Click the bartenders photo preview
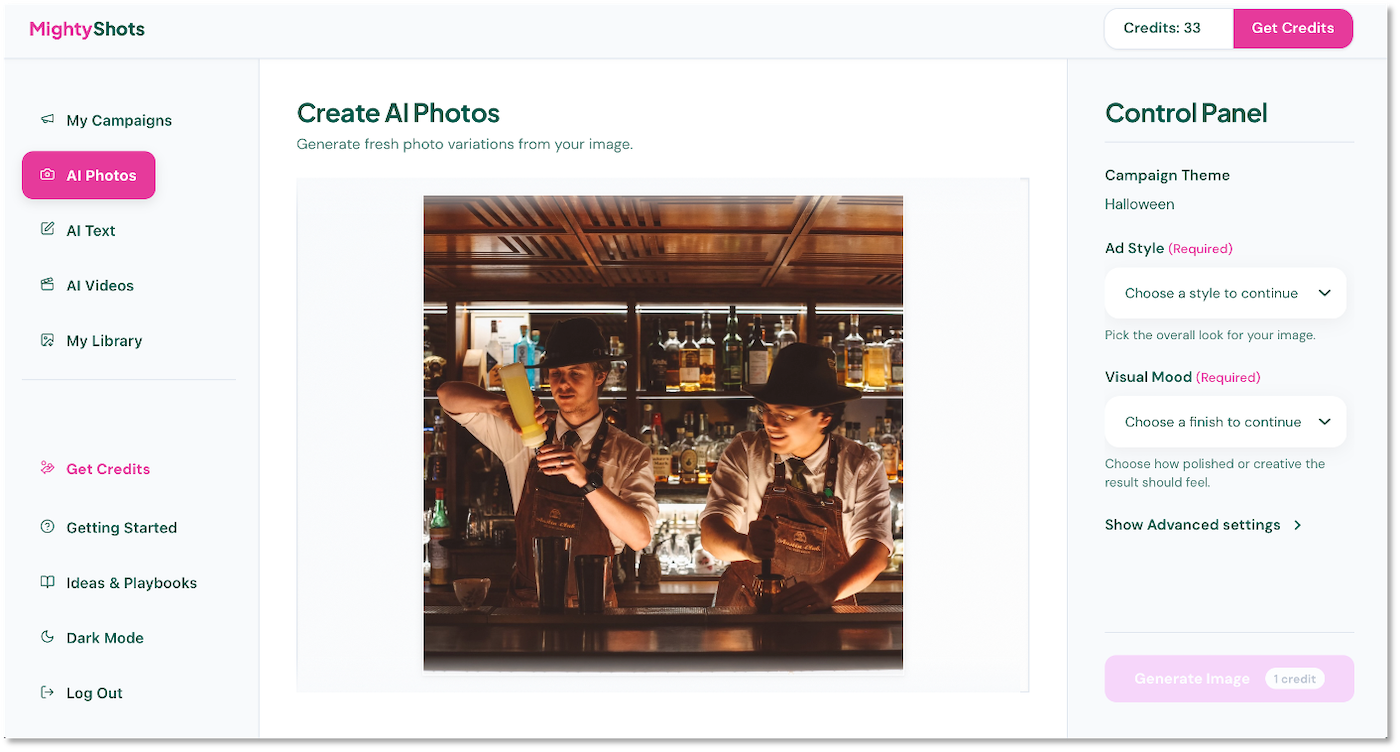 click(x=662, y=433)
